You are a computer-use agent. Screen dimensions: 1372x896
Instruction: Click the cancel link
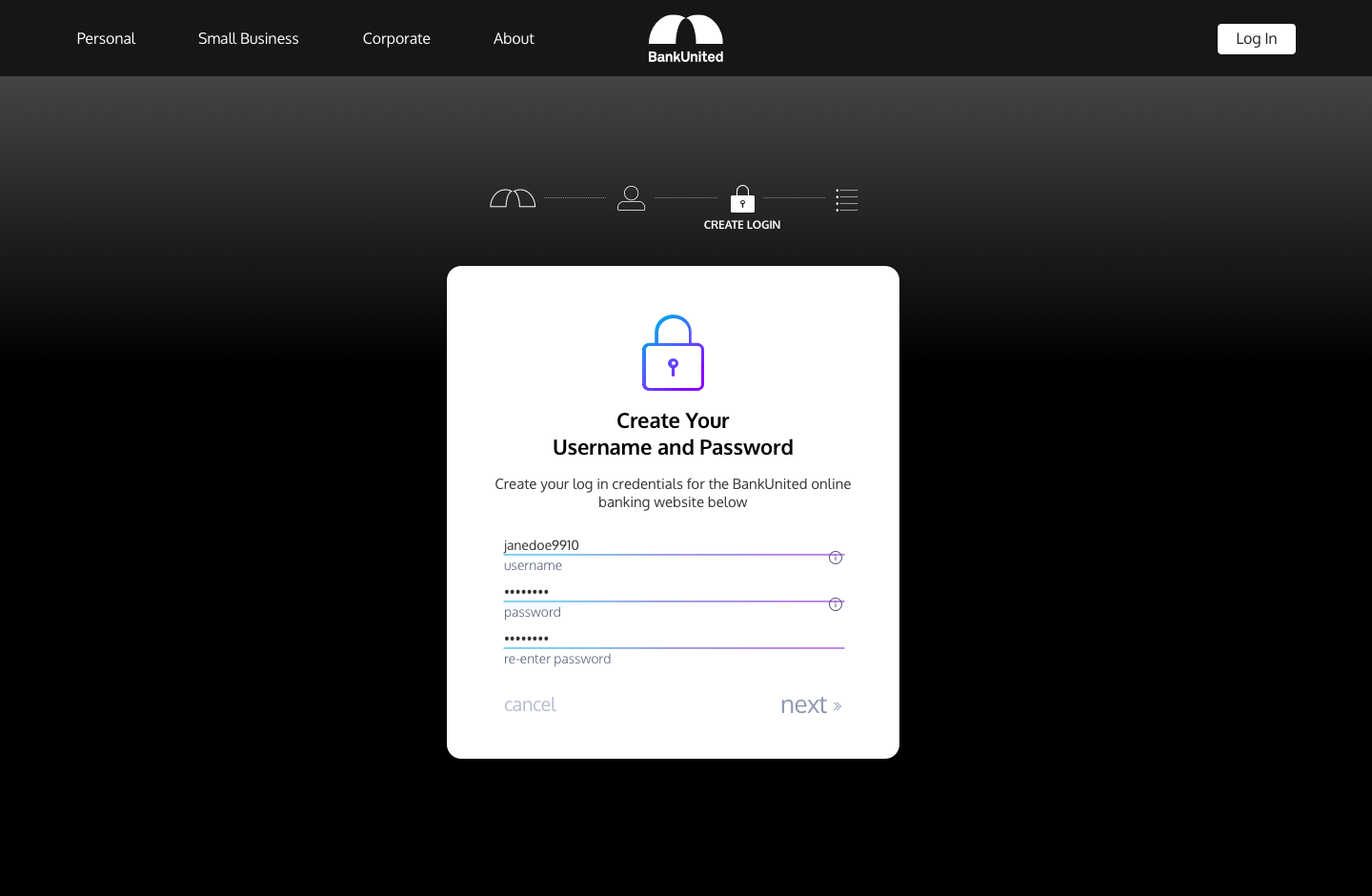pos(530,704)
